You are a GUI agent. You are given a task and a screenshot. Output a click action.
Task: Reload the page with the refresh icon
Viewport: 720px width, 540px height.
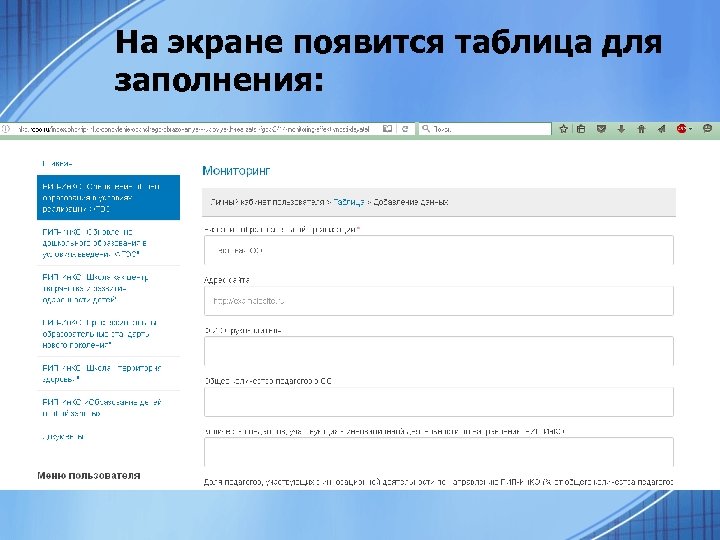tap(405, 129)
